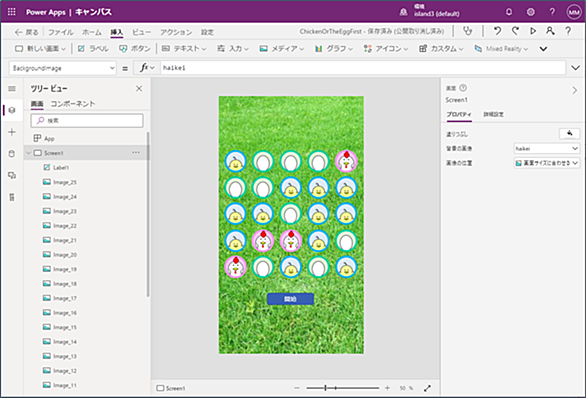The image size is (586, 398).
Task: Switch to the 画面 tab in tree view
Action: [x=37, y=104]
